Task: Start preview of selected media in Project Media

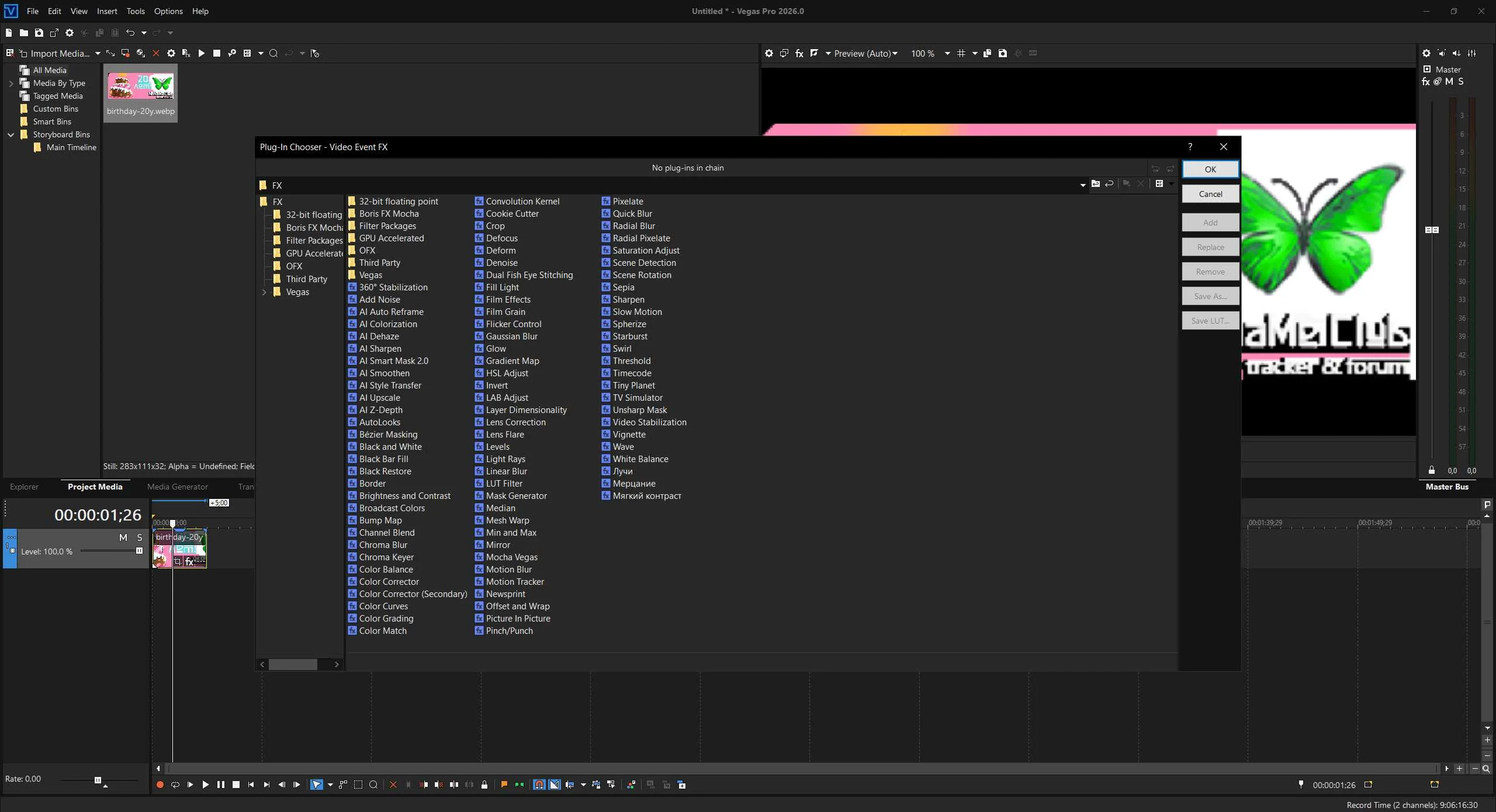Action: (x=202, y=53)
